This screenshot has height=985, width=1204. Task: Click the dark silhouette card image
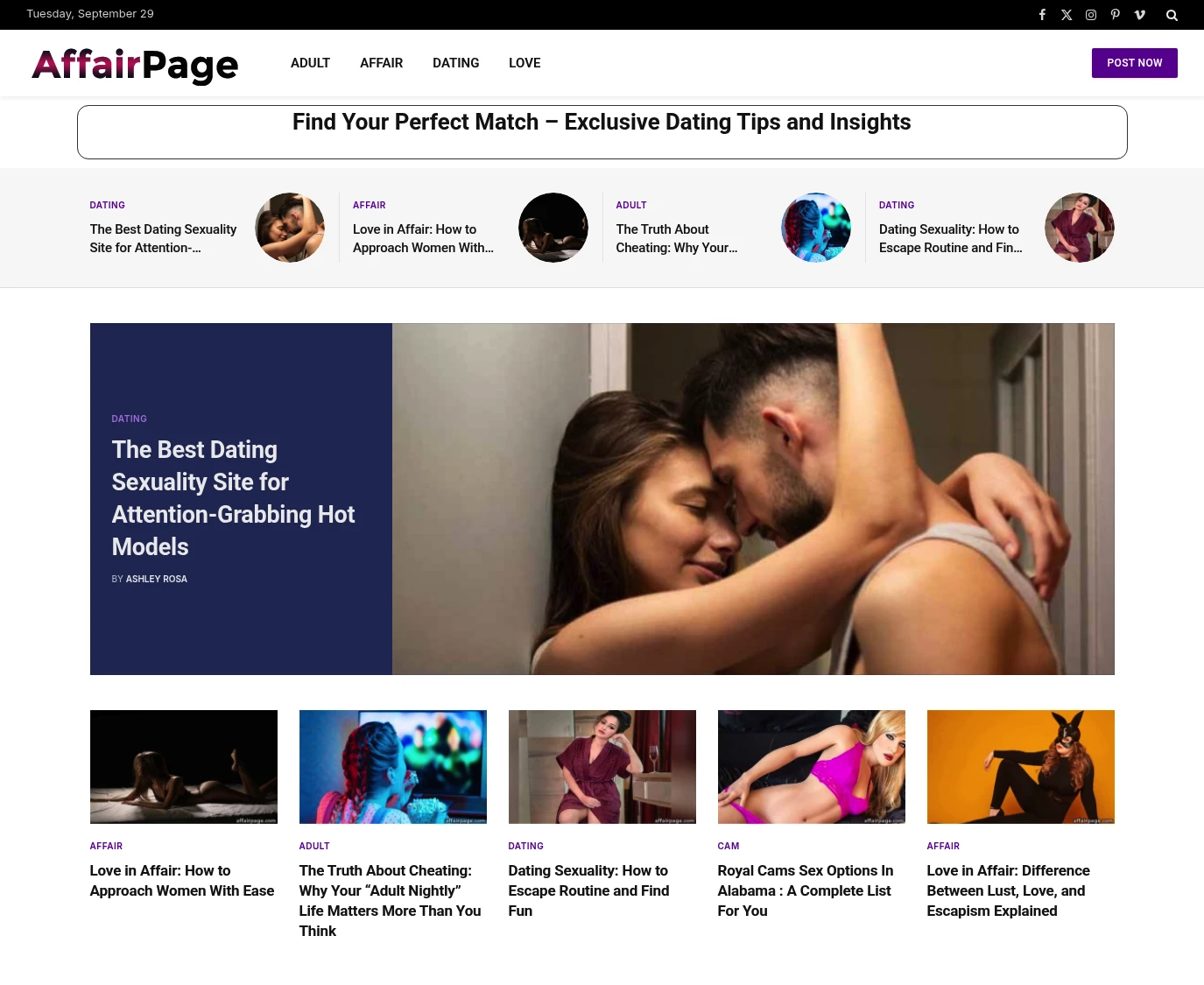[184, 767]
